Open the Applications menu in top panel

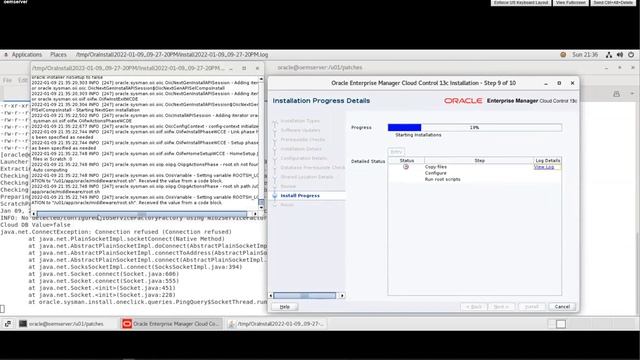coord(27,55)
